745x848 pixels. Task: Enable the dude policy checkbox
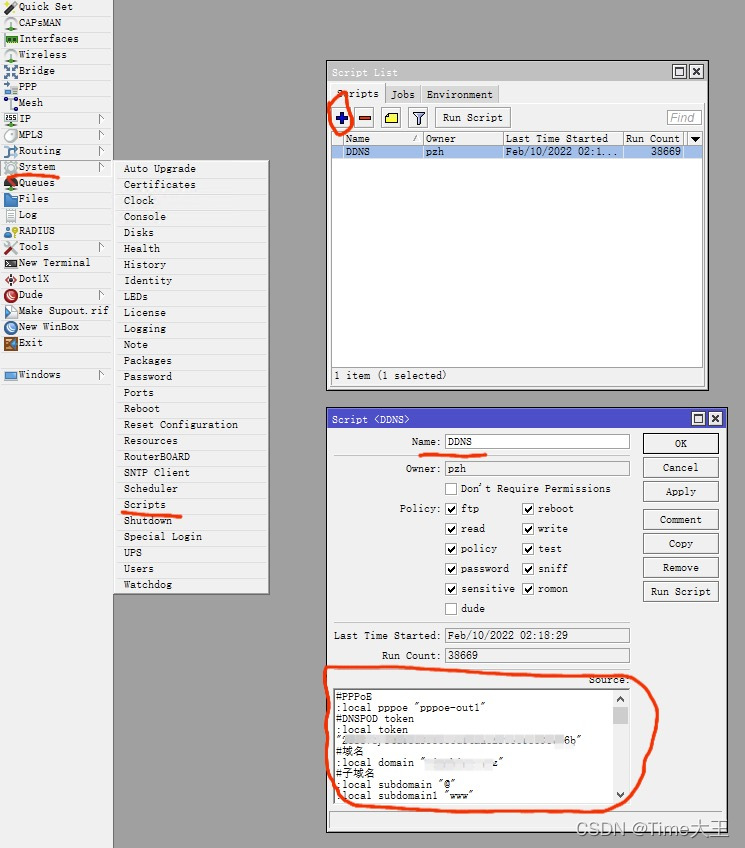[x=451, y=609]
